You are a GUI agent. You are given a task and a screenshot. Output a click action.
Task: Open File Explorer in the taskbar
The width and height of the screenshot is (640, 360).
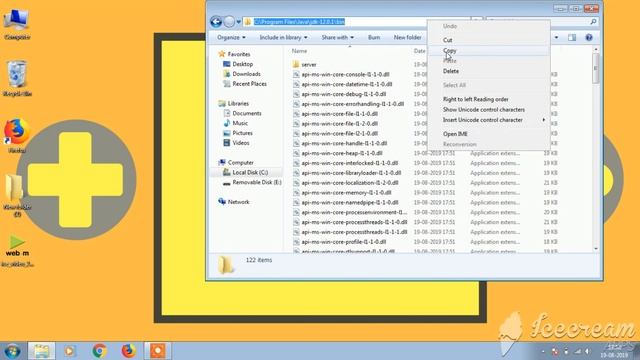[x=42, y=351]
